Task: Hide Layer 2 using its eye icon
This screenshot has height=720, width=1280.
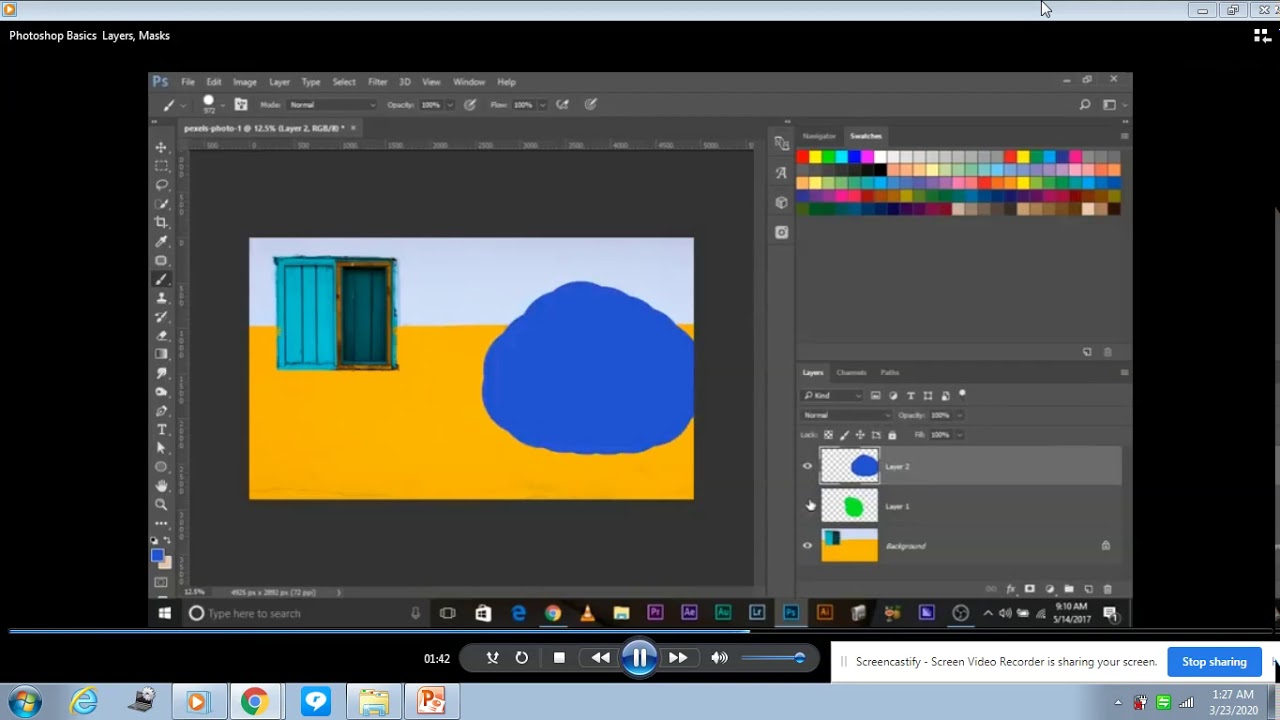Action: [x=808, y=466]
